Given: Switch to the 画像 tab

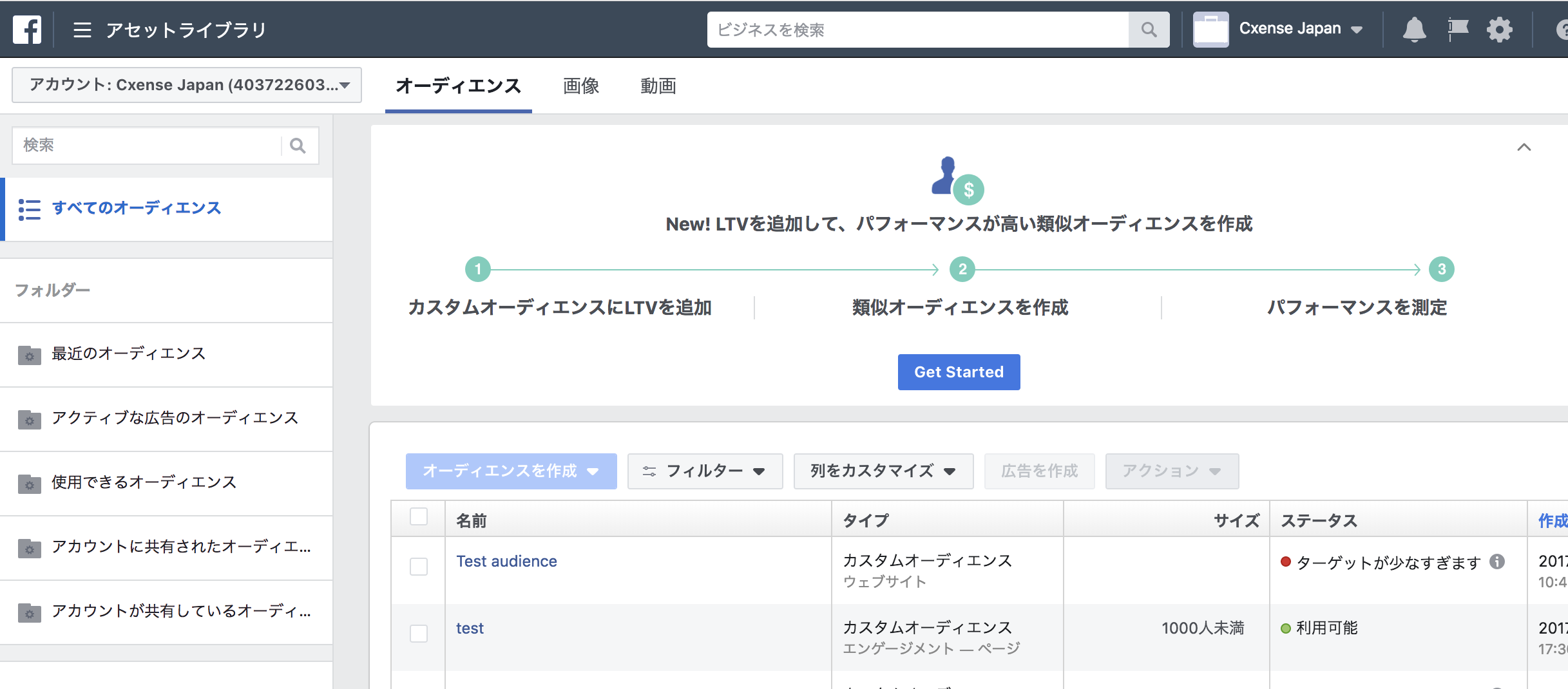Looking at the screenshot, I should [x=581, y=86].
